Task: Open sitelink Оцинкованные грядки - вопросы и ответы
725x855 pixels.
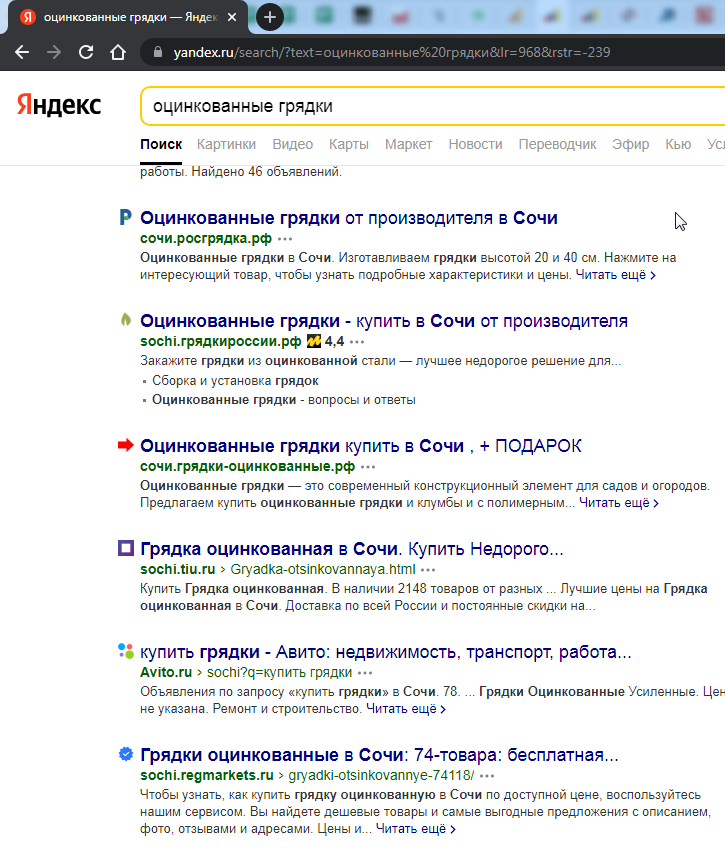Action: coord(283,400)
